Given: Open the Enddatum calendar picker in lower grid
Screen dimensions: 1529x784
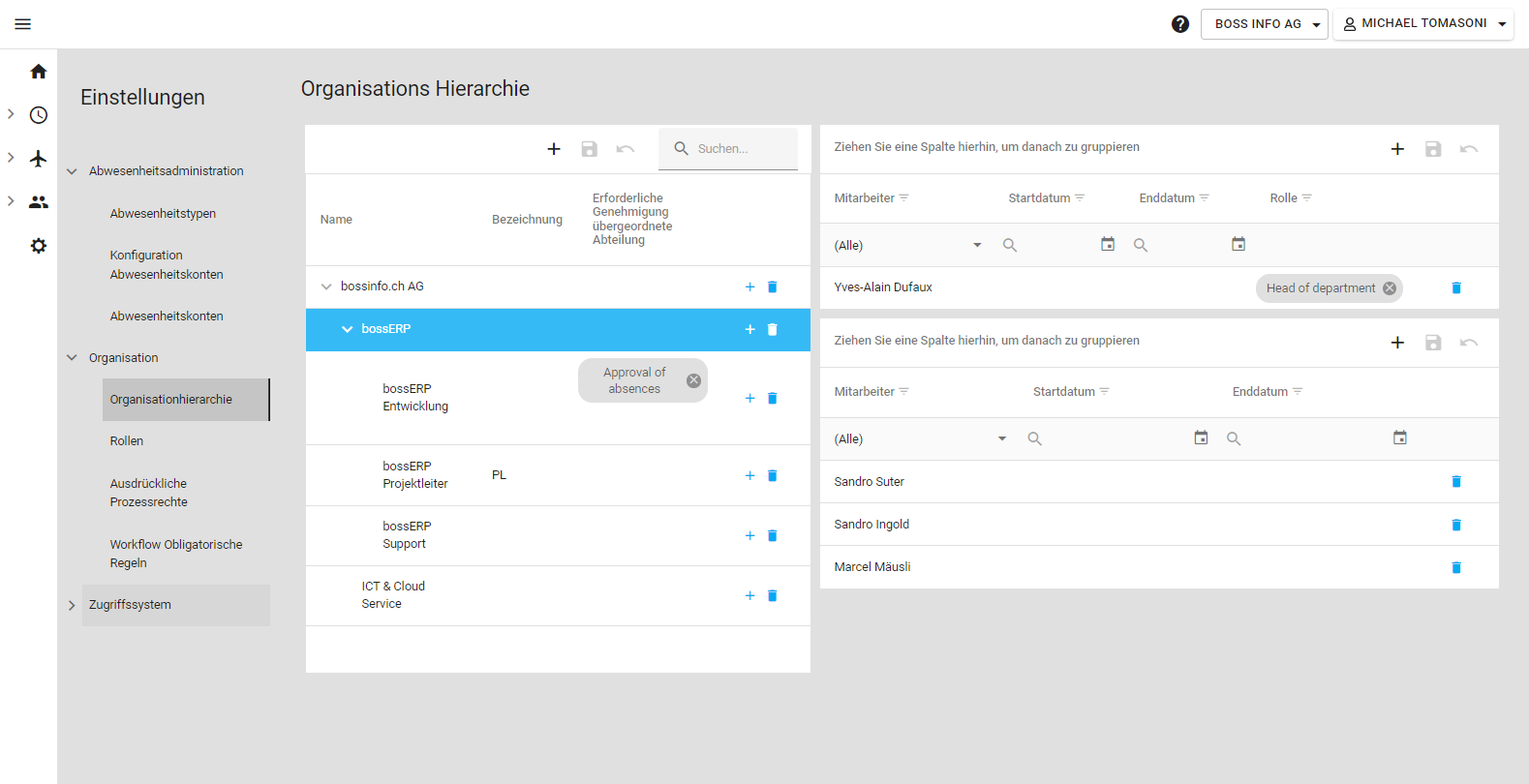Looking at the screenshot, I should pos(1400,437).
